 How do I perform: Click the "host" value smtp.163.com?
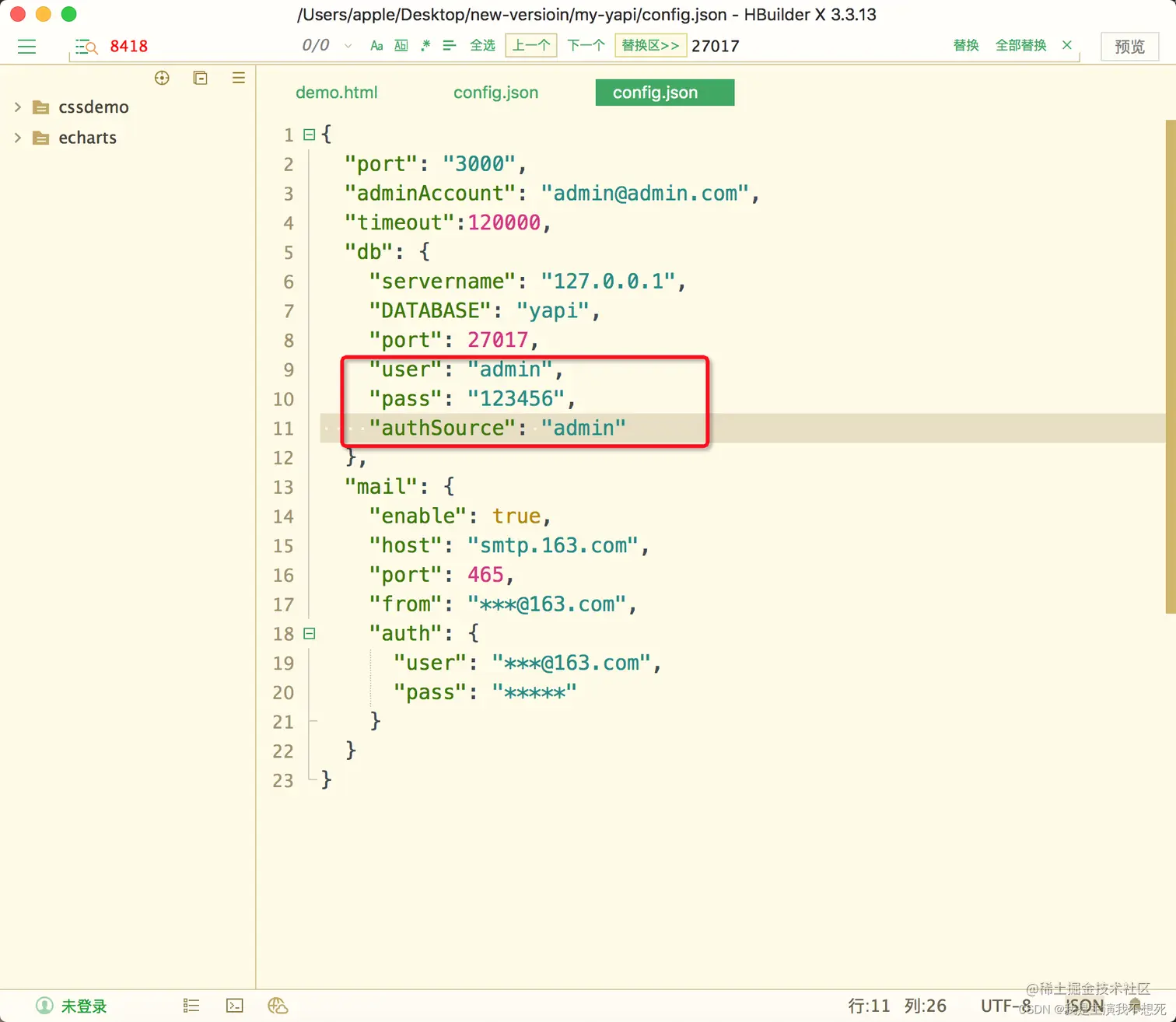pyautogui.click(x=553, y=546)
